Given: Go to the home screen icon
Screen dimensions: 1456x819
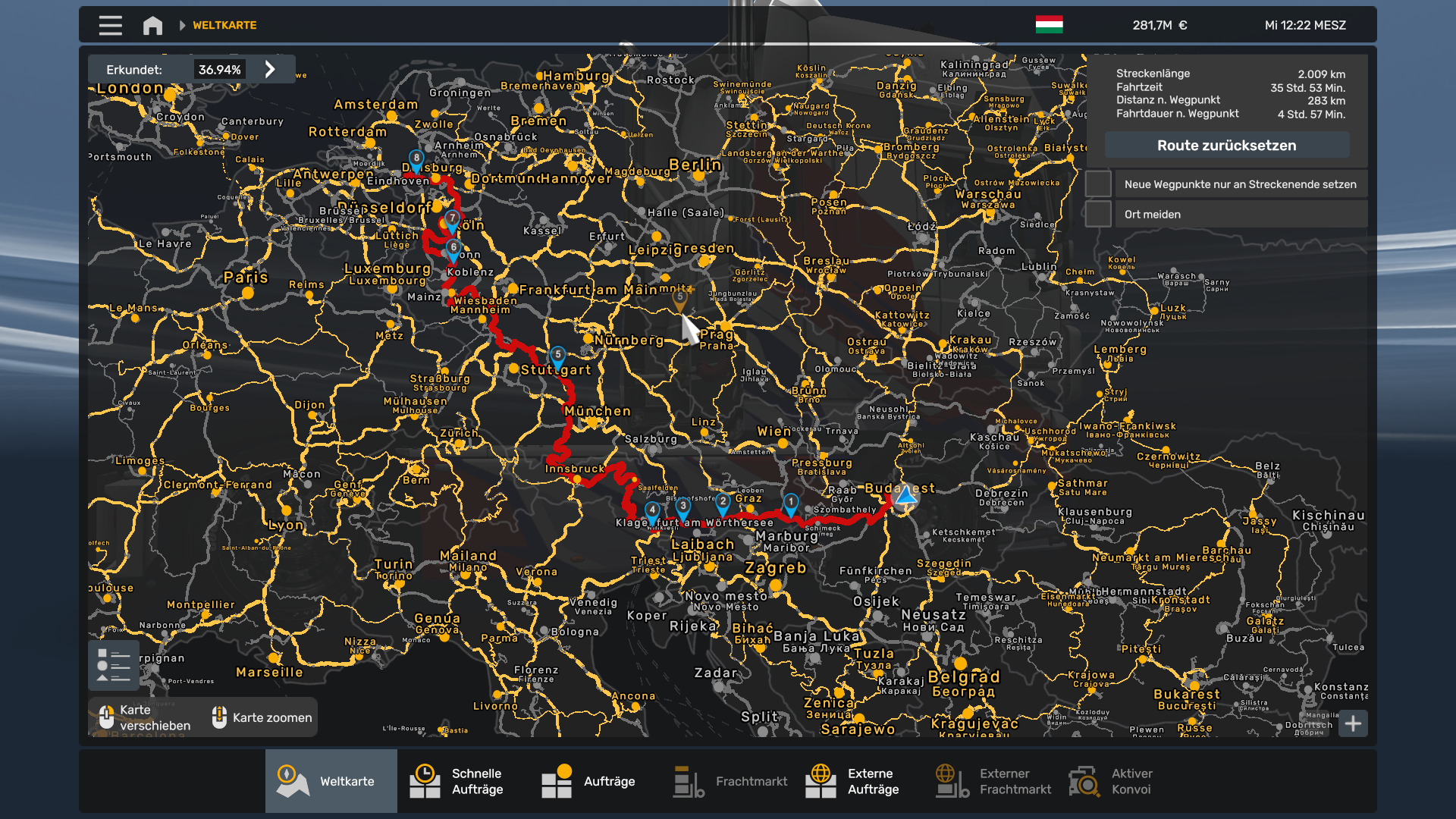Looking at the screenshot, I should [152, 25].
